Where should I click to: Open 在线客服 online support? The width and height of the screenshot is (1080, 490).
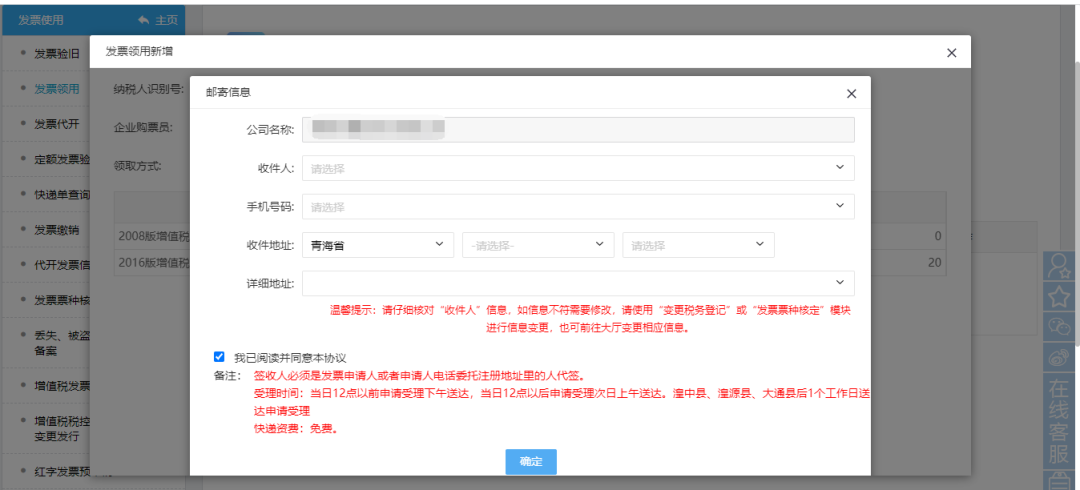point(1057,420)
